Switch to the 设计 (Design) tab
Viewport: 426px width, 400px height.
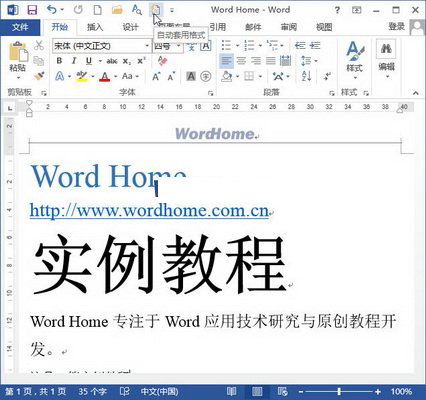(x=130, y=27)
